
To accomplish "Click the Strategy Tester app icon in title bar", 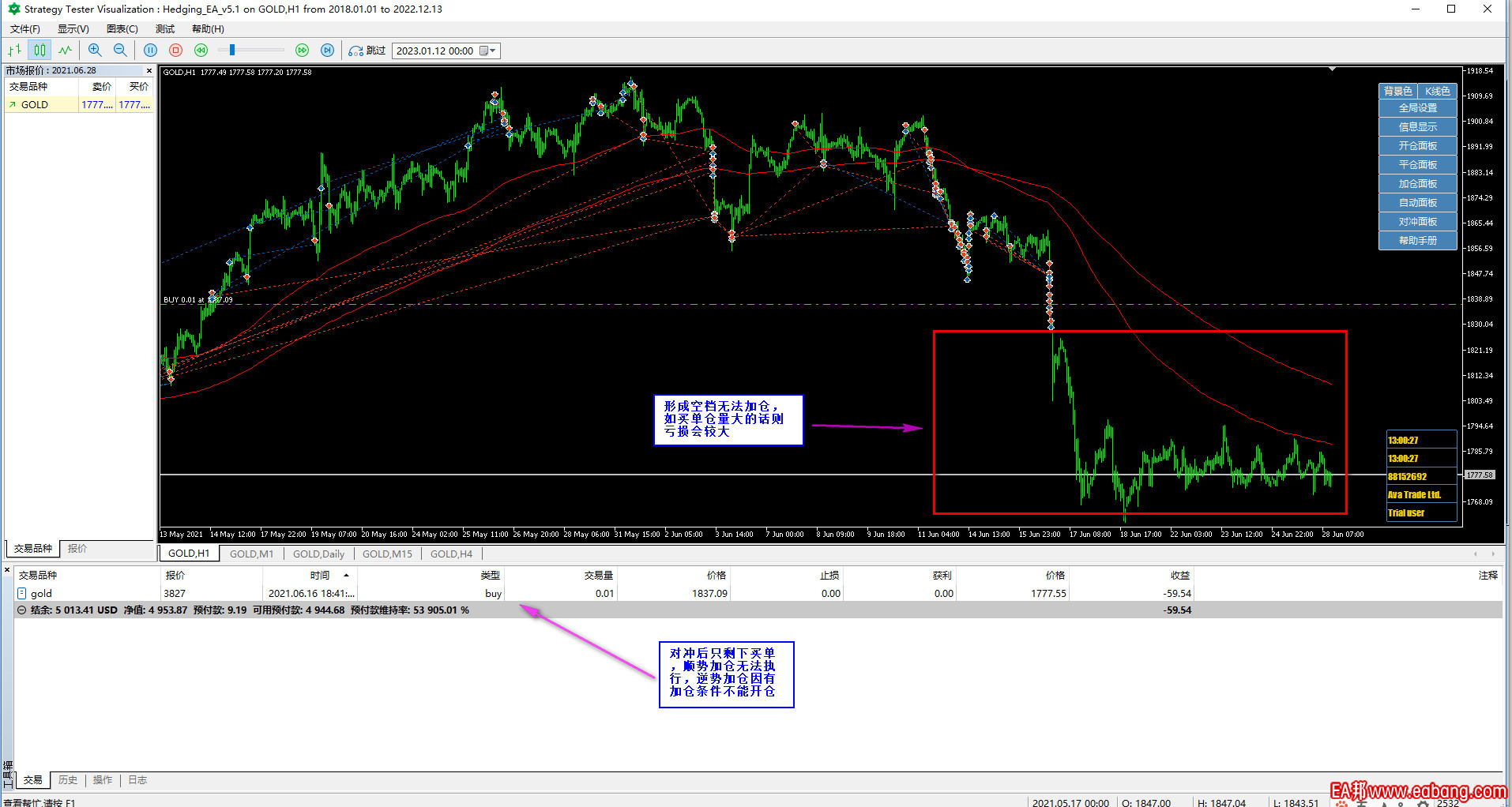I will pyautogui.click(x=13, y=9).
